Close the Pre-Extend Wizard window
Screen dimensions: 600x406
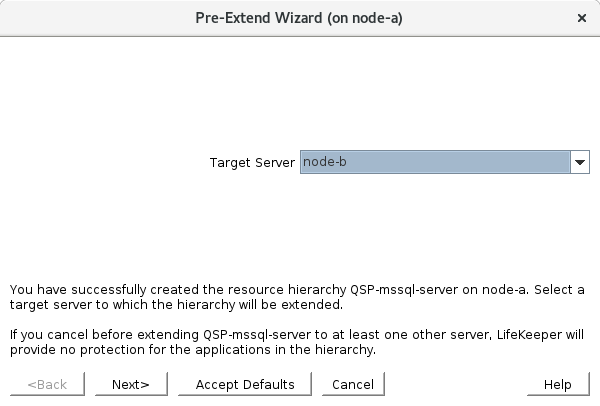(x=582, y=17)
